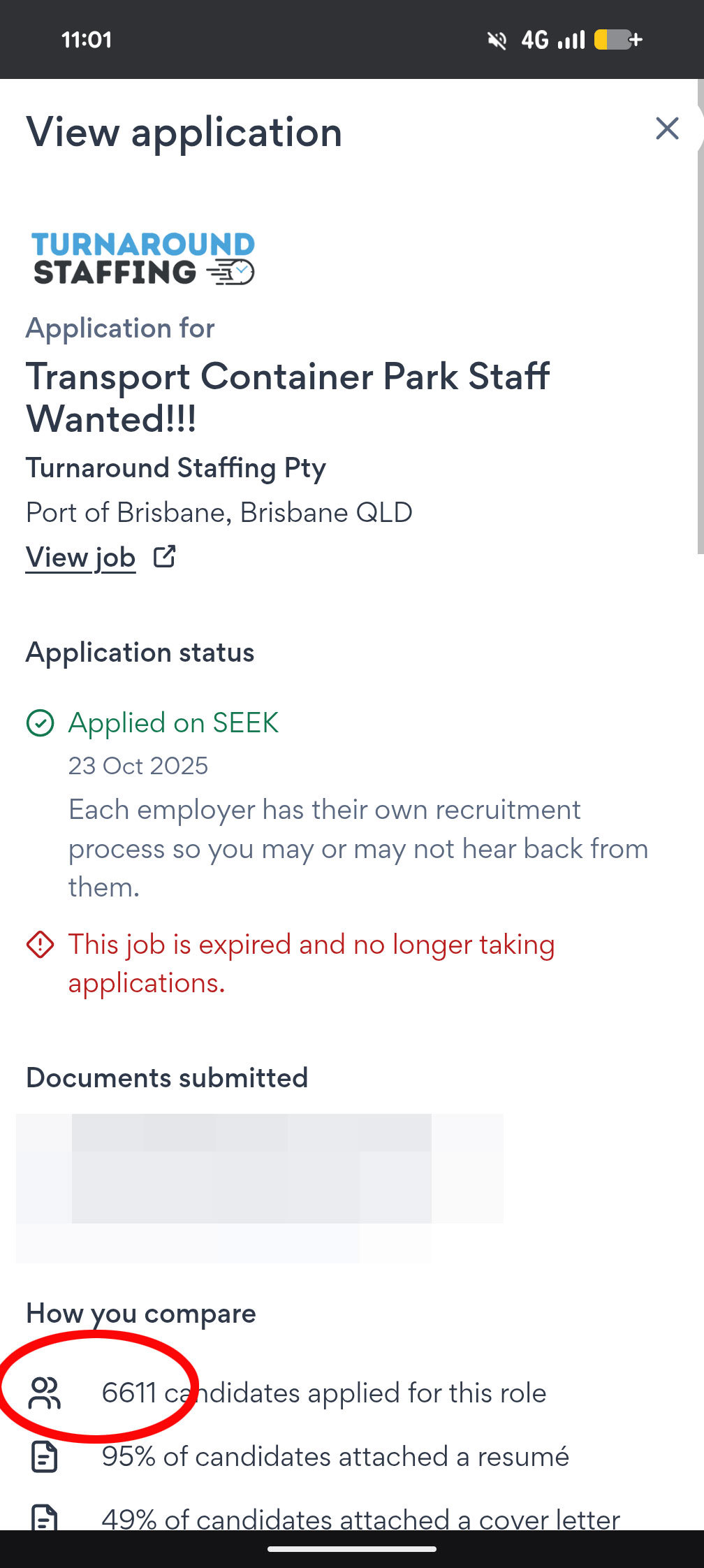The image size is (704, 1568).
Task: Tap the muted sound icon in status bar
Action: [497, 41]
